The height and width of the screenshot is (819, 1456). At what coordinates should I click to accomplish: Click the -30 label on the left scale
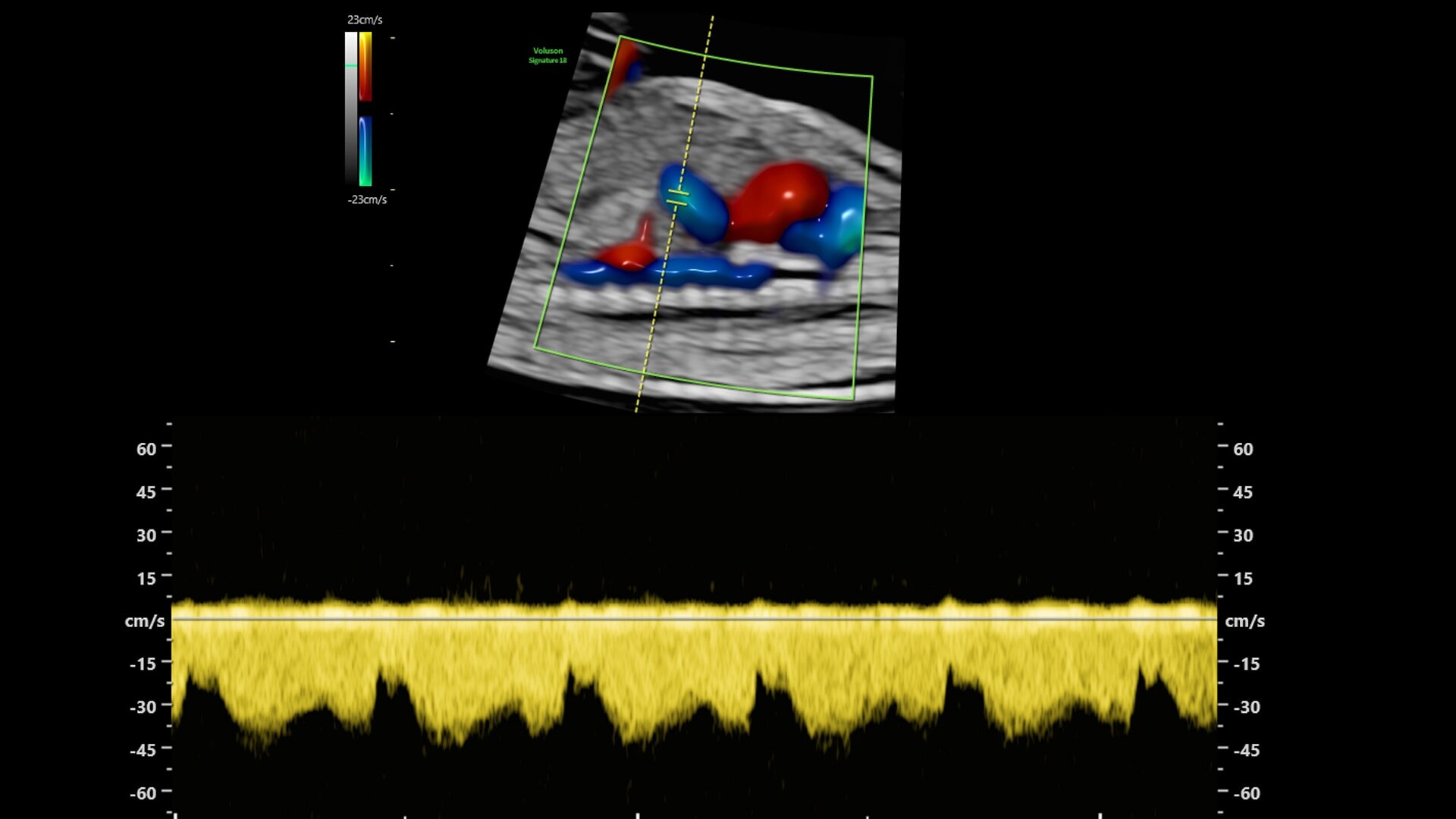[x=143, y=707]
